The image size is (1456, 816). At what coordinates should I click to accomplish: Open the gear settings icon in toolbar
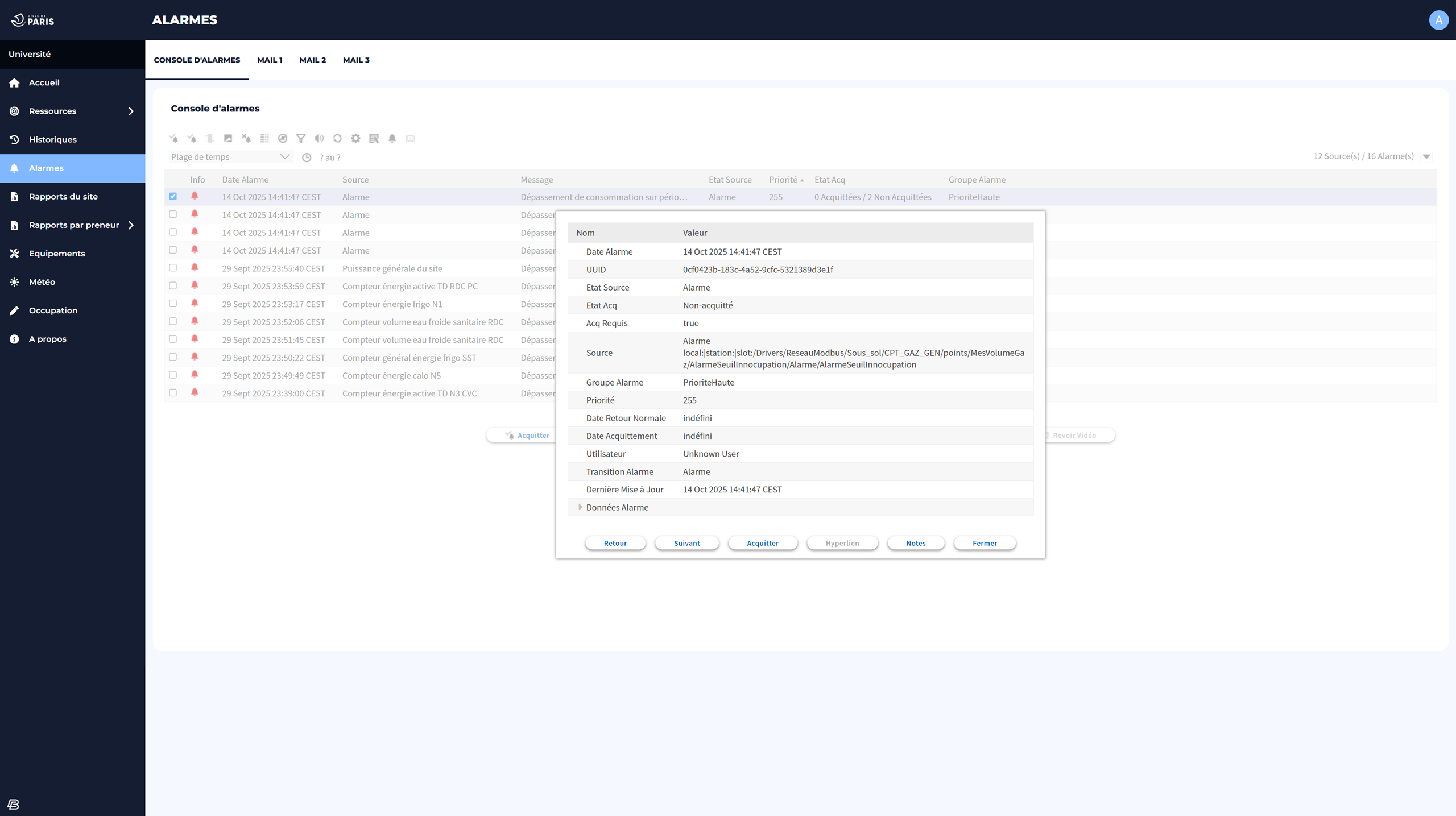[x=355, y=138]
